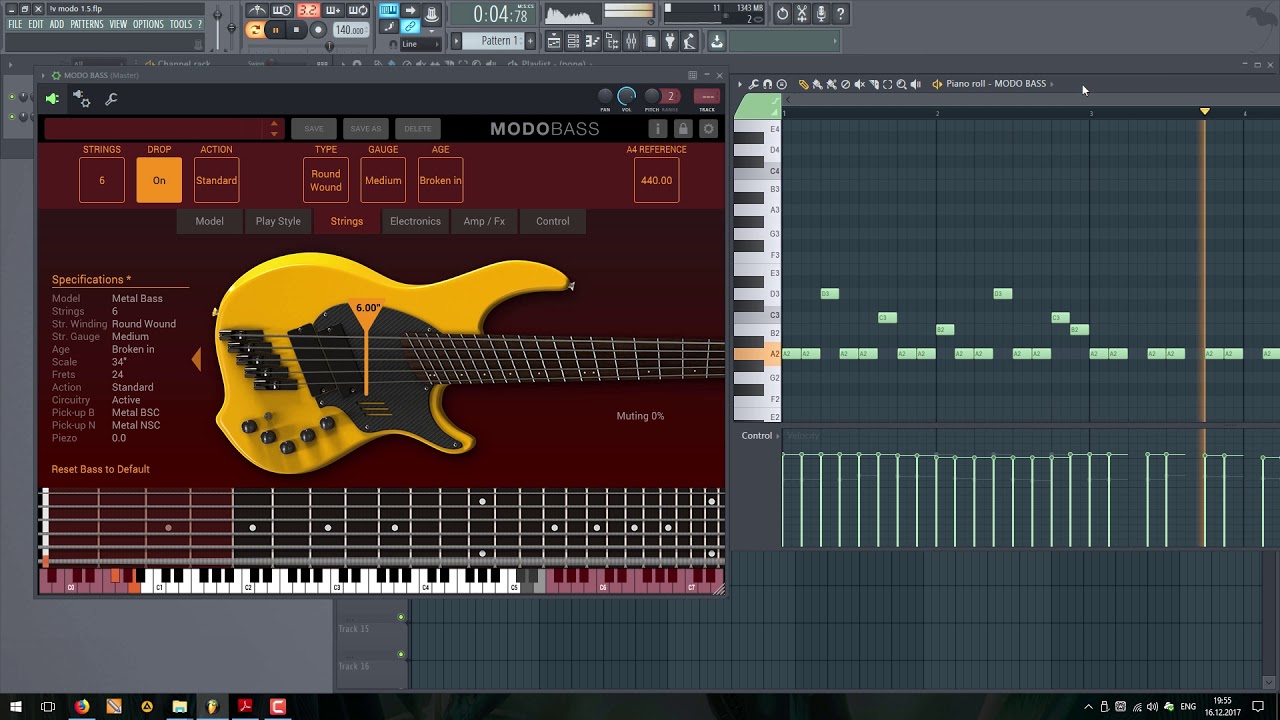Switch to the Control tab
Viewport: 1280px width, 720px height.
[x=552, y=221]
